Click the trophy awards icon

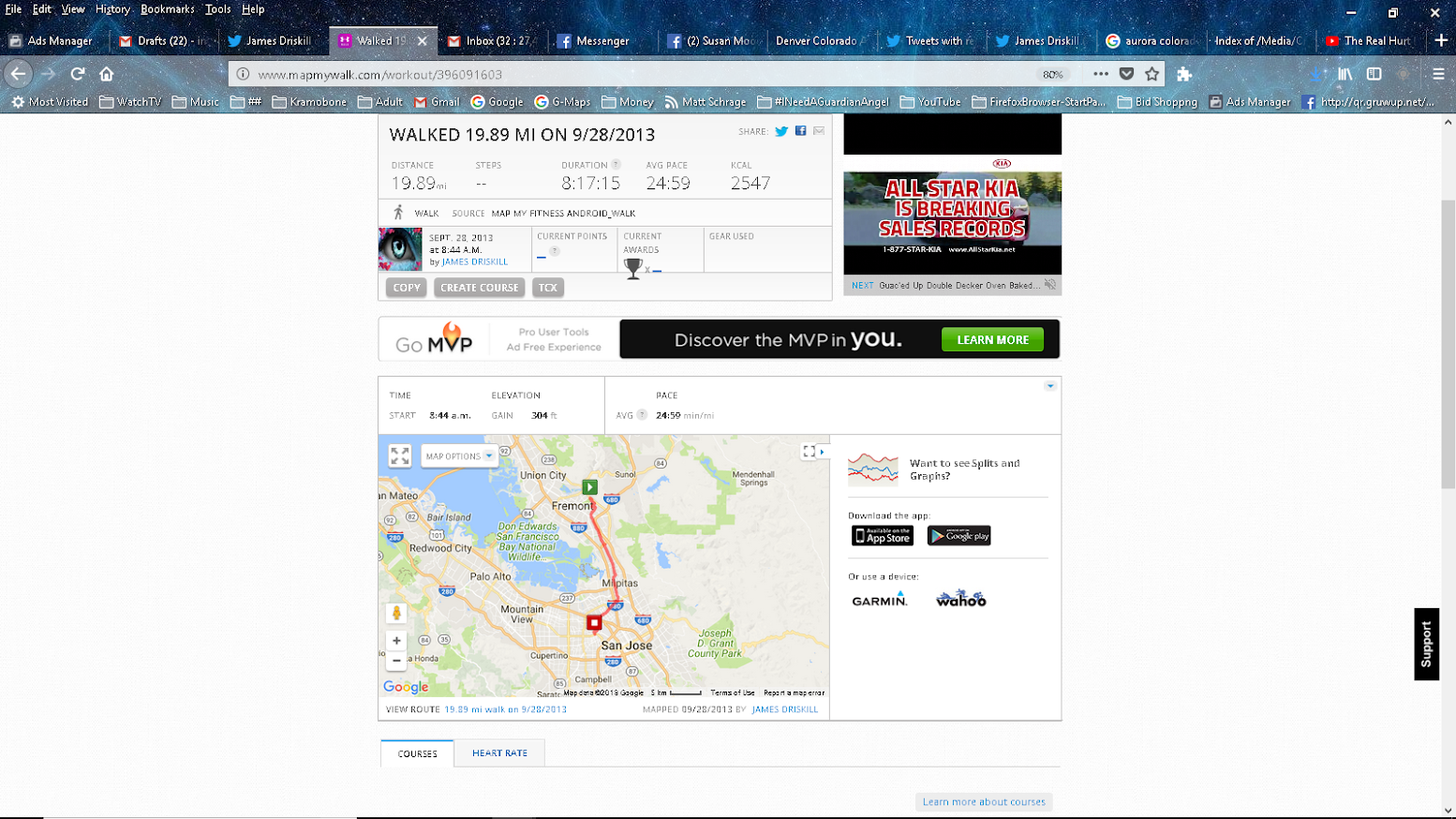[633, 268]
